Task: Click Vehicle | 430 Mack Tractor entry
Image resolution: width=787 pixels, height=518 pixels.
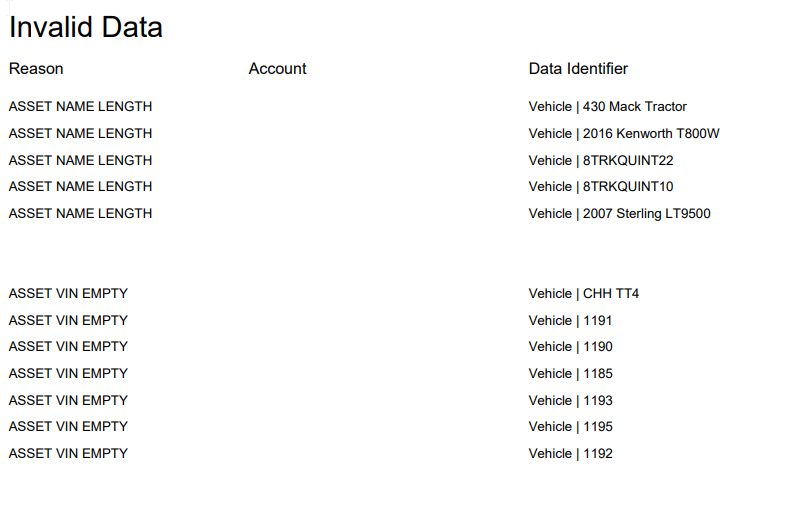Action: point(608,106)
